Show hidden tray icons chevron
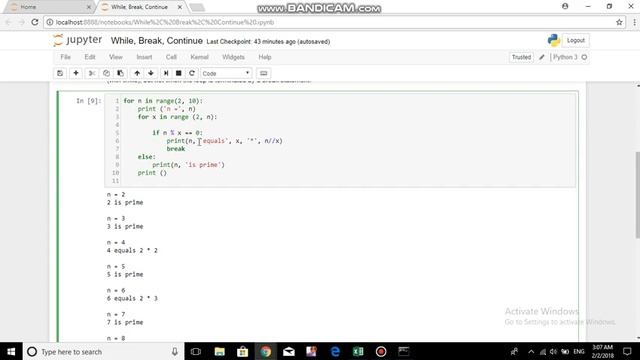 [531, 351]
